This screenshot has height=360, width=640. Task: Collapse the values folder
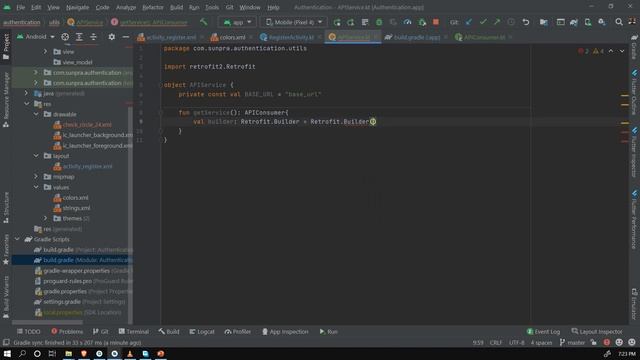click(36, 187)
